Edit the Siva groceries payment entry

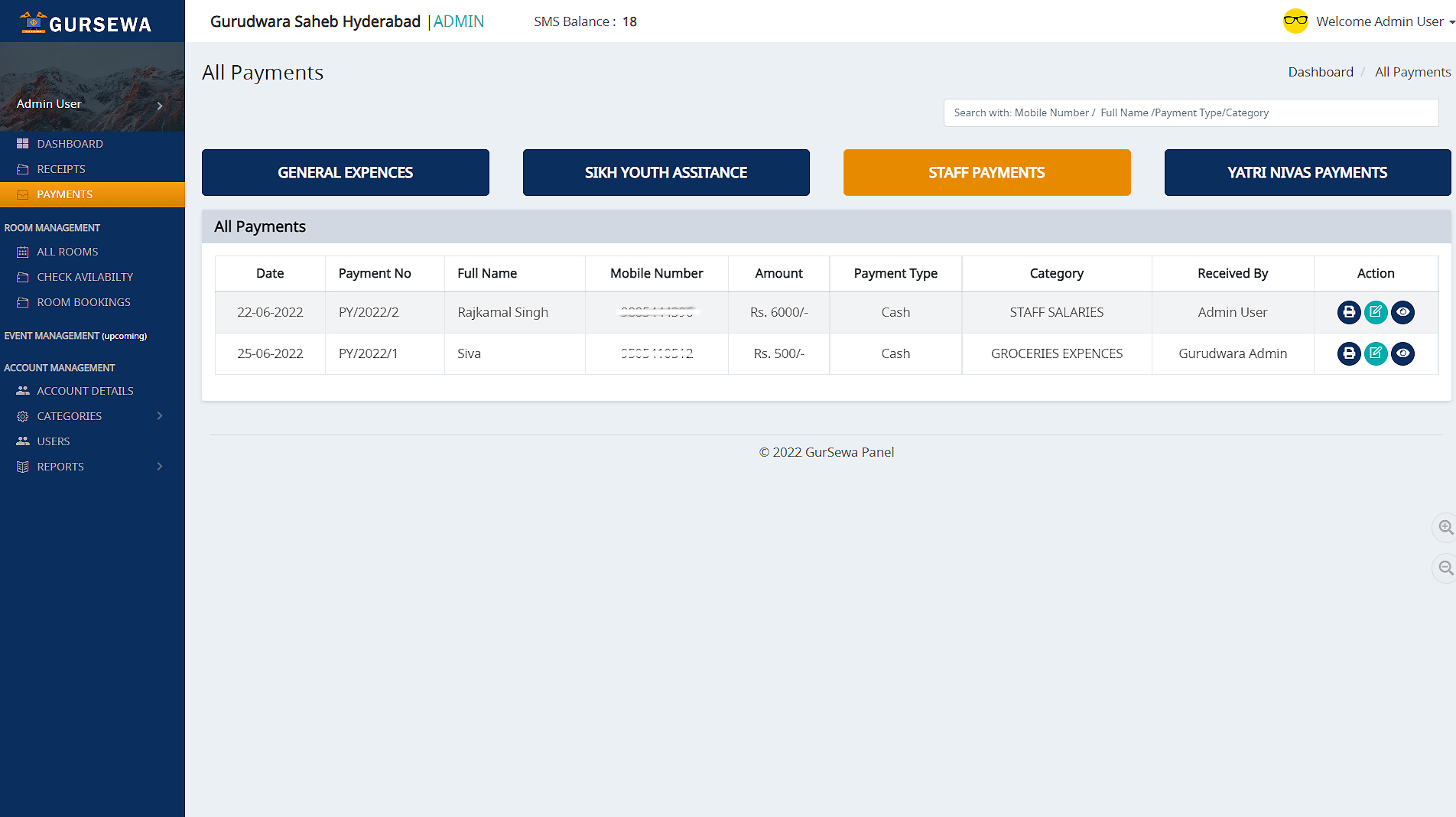tap(1376, 353)
